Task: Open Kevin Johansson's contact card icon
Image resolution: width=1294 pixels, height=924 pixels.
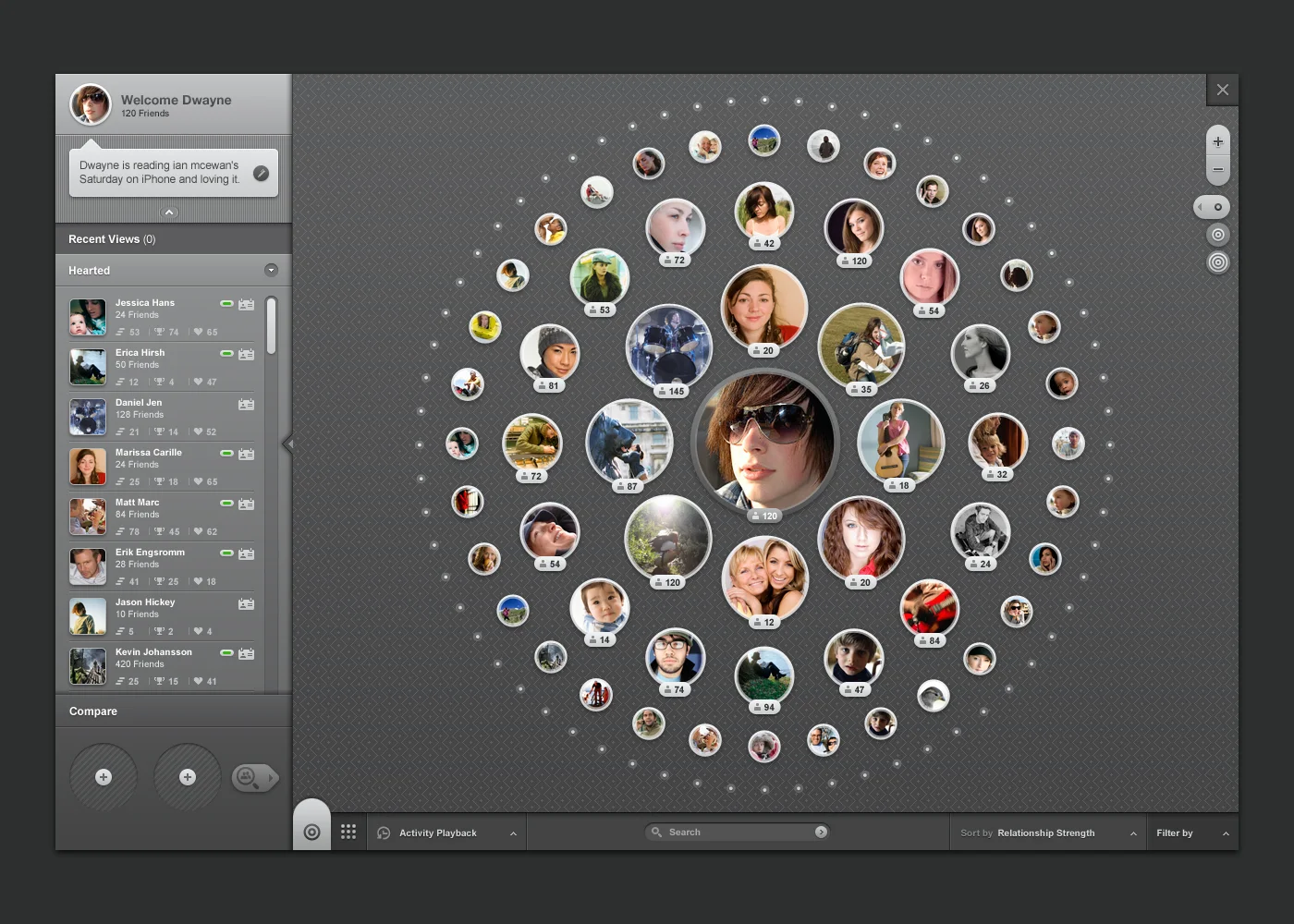Action: click(x=247, y=653)
